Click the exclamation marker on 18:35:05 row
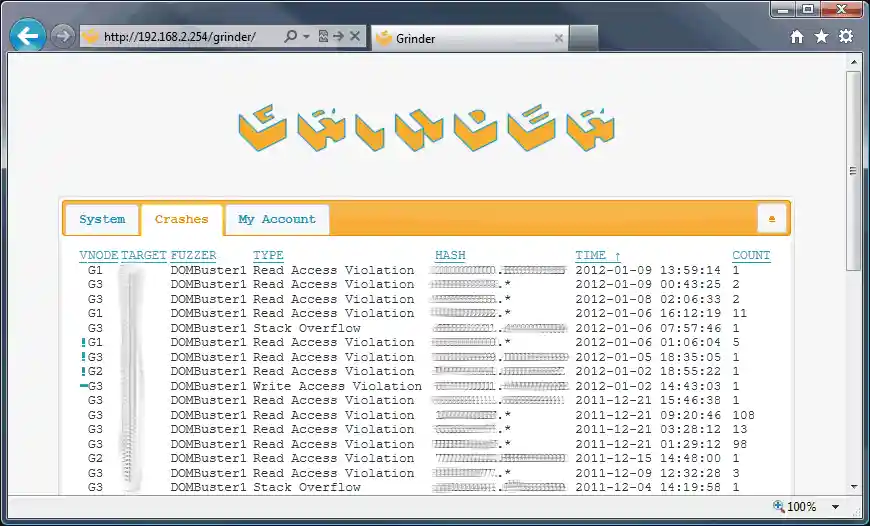 (x=83, y=357)
